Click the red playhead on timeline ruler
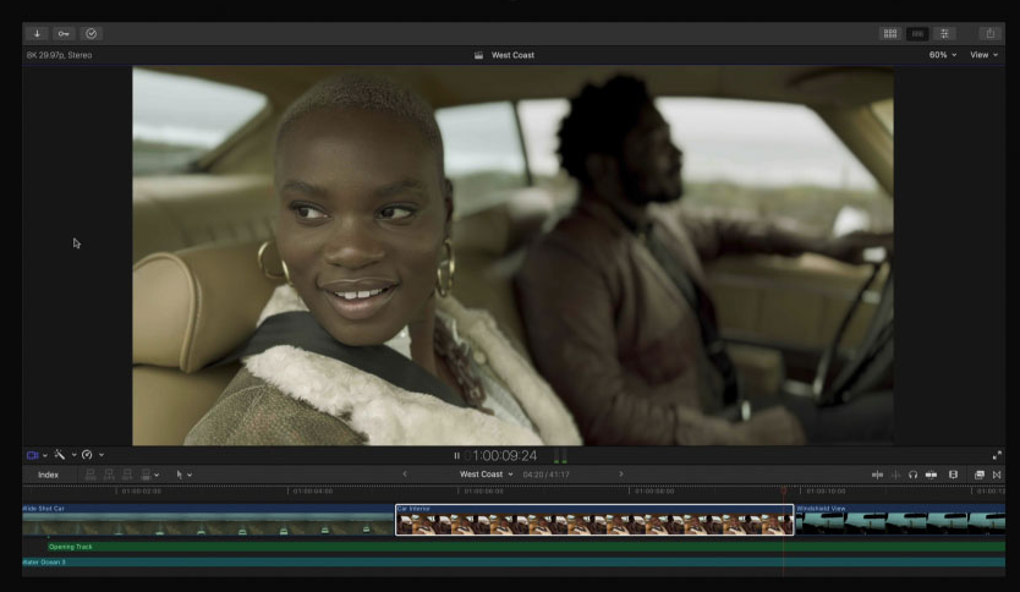 [783, 491]
